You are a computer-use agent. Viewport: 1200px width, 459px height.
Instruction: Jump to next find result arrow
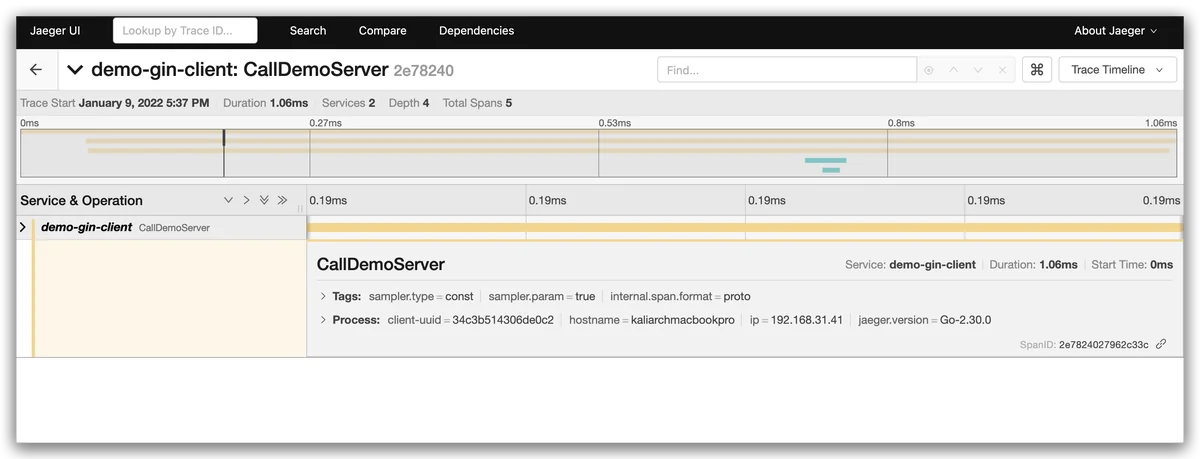tap(978, 70)
